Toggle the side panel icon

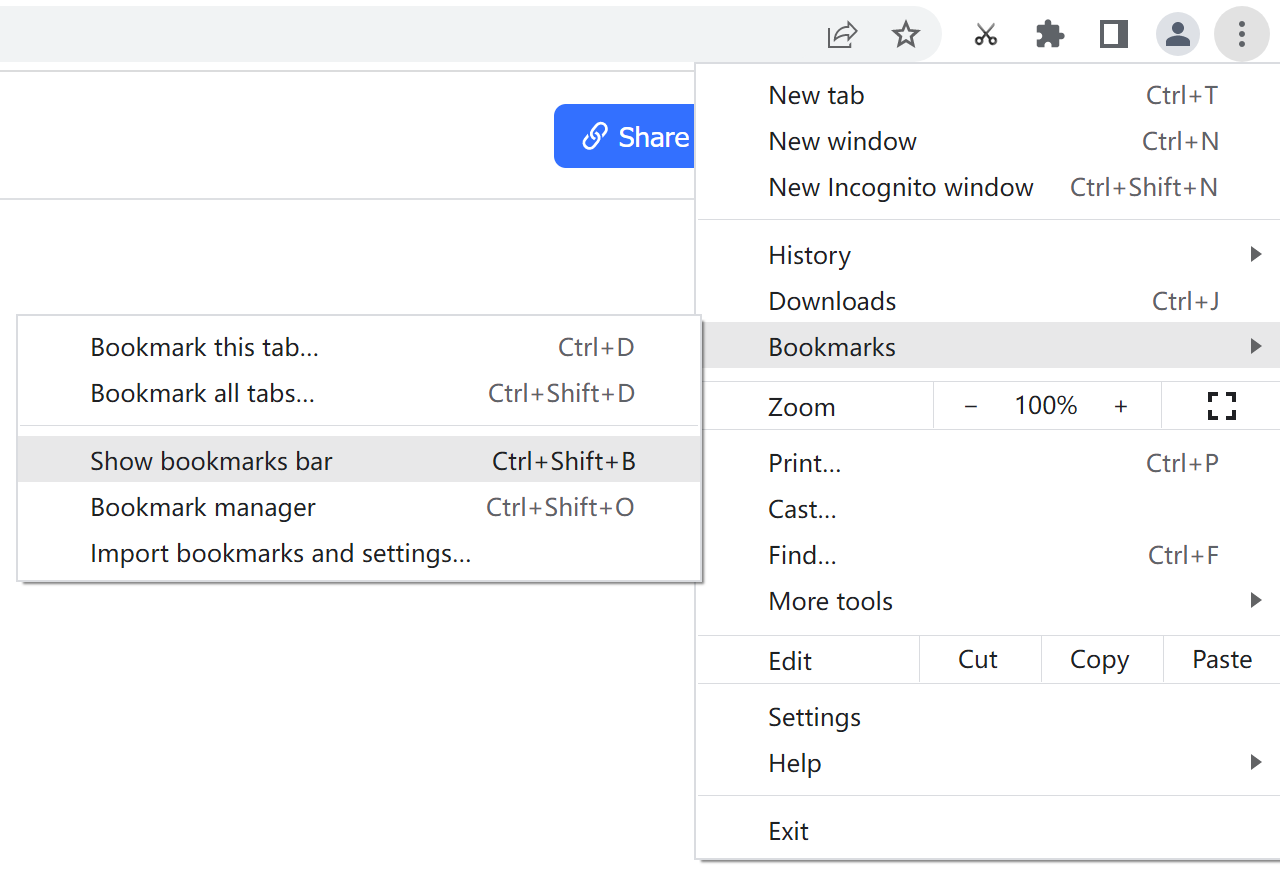click(1113, 35)
